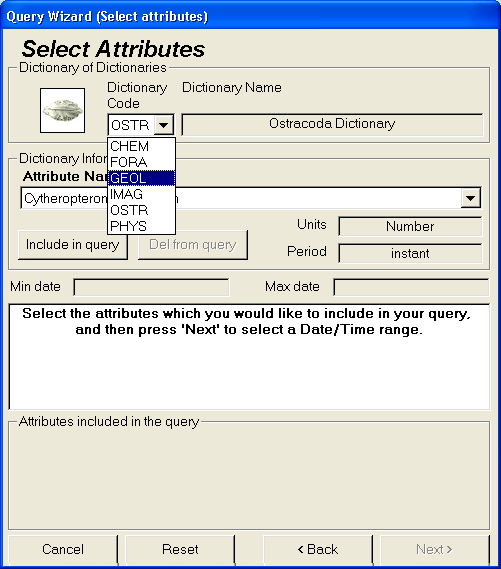The height and width of the screenshot is (569, 501).
Task: Click the ostracod shell thumbnail image
Action: [62, 110]
